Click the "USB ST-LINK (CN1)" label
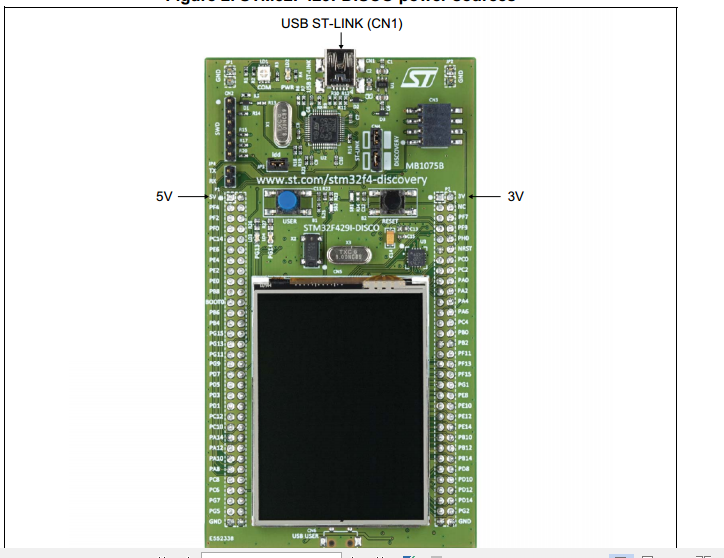Screen dimensions: 724x558 tap(342, 24)
